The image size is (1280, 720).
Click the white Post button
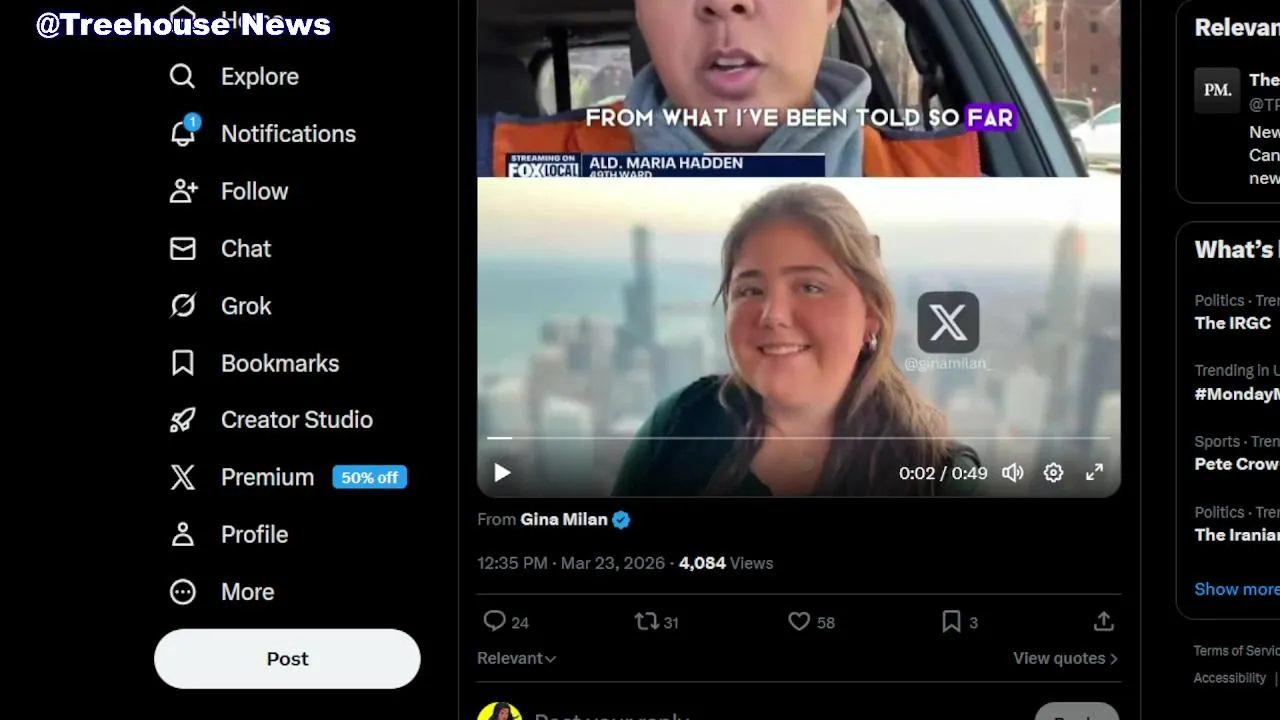287,659
